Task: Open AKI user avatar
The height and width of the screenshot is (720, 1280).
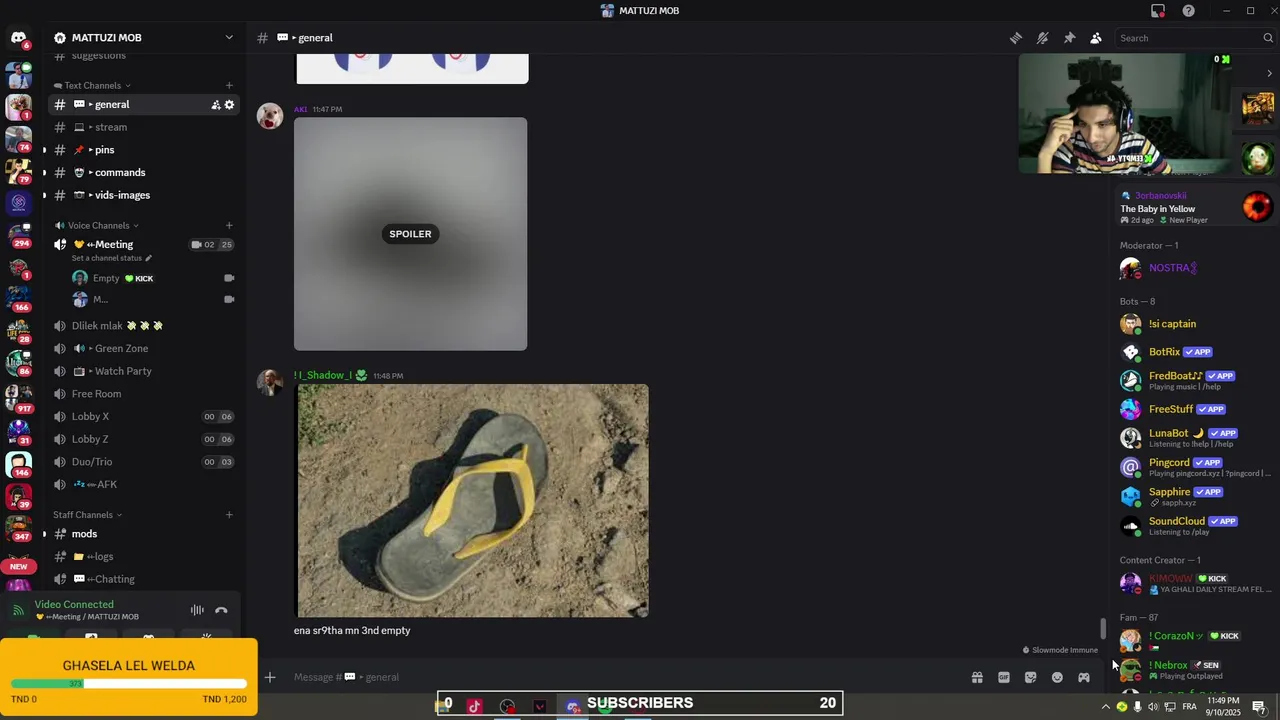Action: [269, 116]
